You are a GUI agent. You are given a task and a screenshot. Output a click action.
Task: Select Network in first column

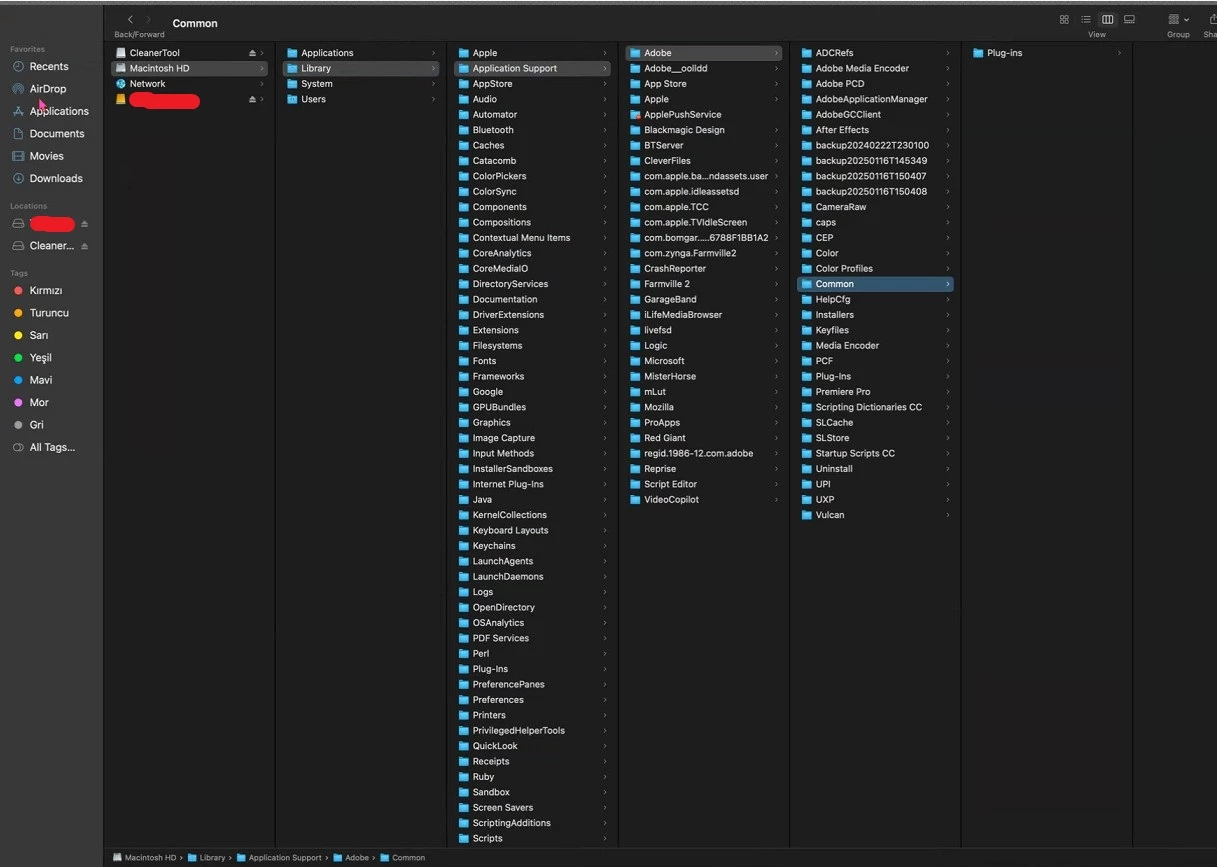[189, 84]
